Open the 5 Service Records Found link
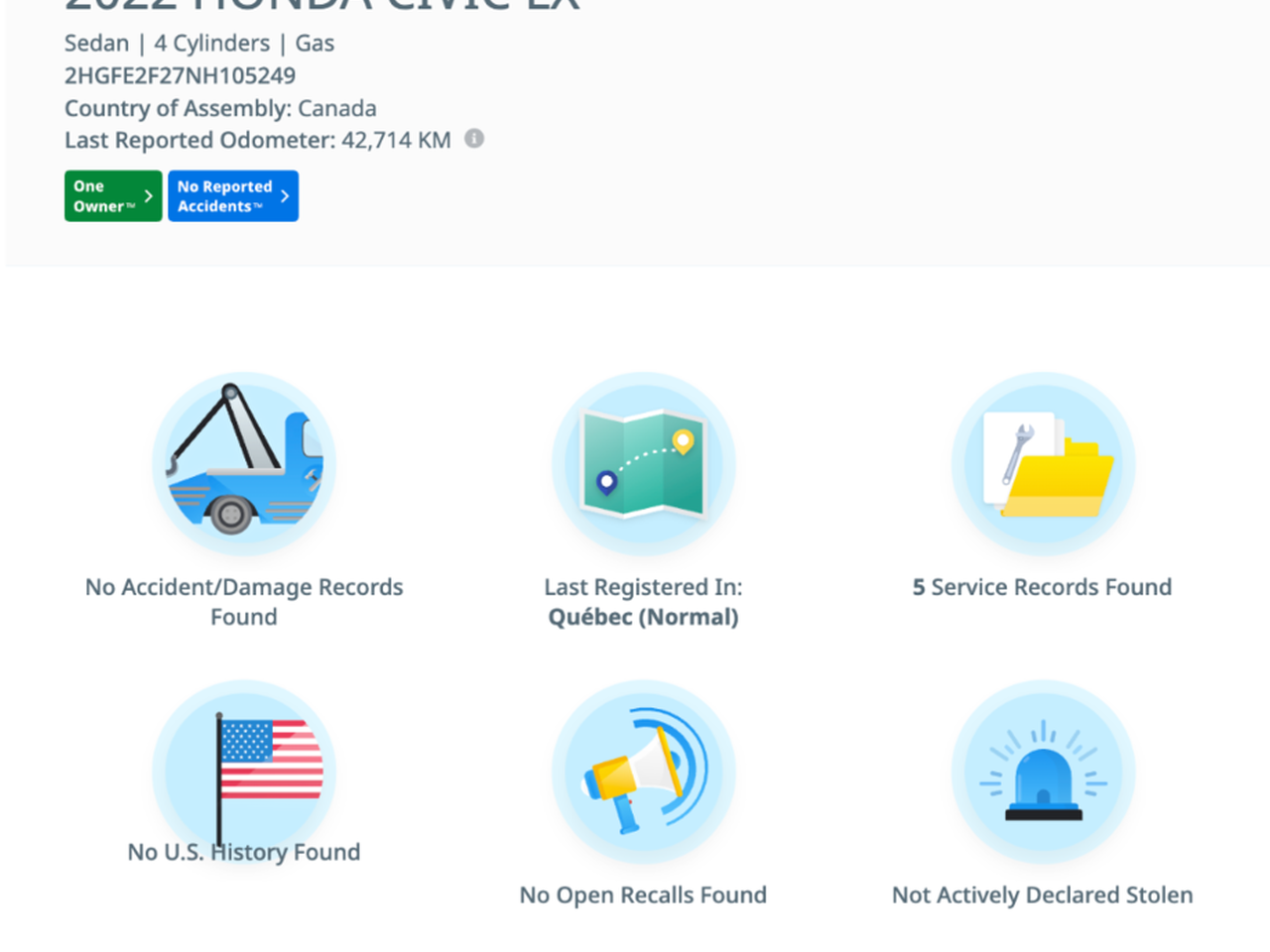The image size is (1270, 952). 1043,587
